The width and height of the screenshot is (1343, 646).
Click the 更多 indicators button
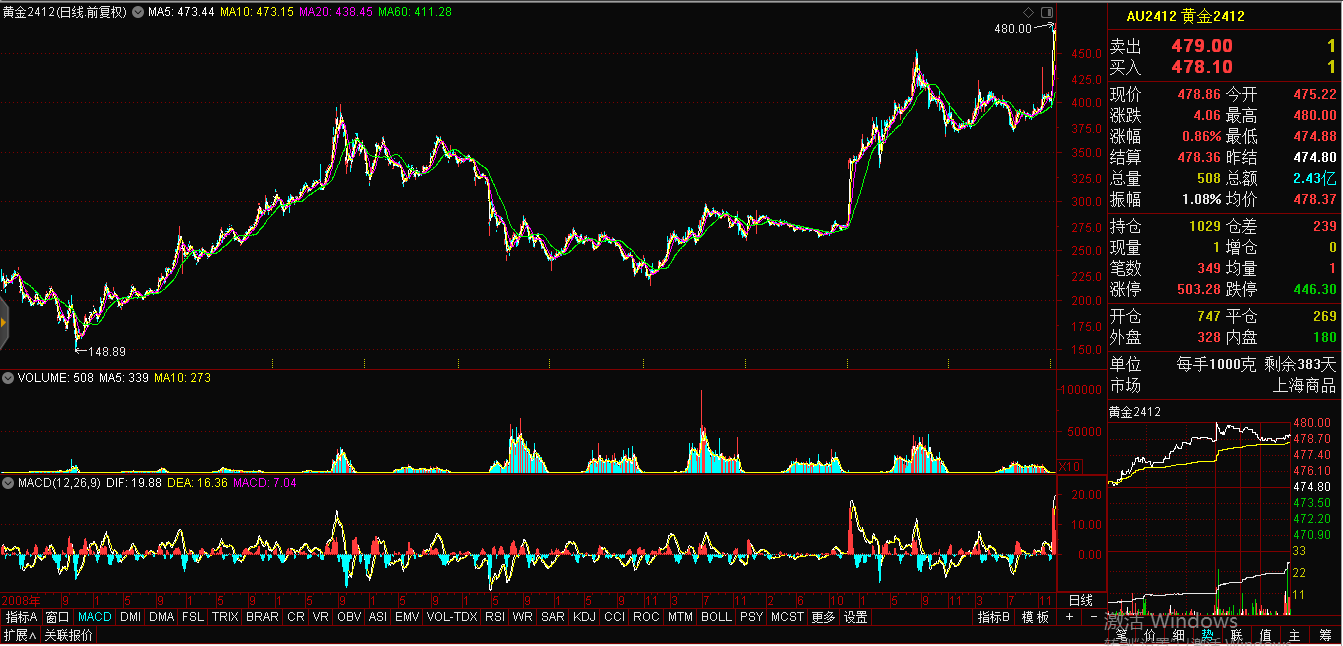(x=823, y=618)
